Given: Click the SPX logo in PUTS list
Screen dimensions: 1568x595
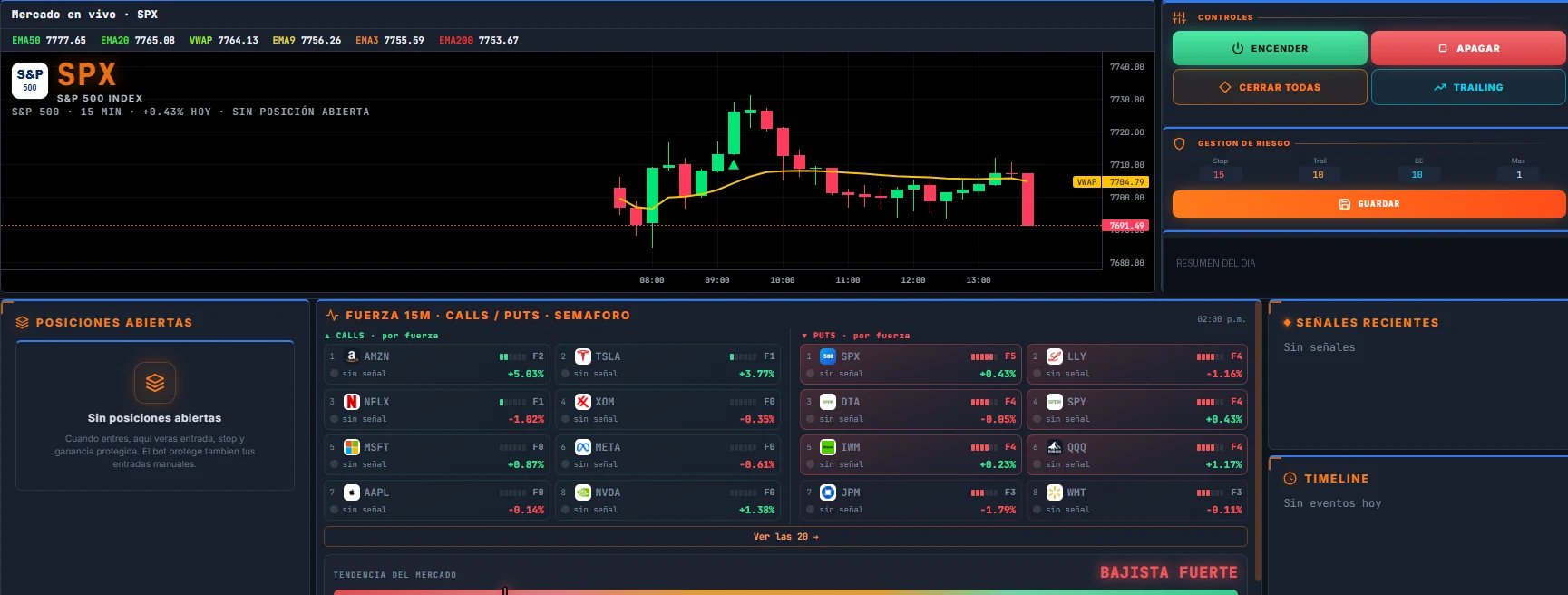Looking at the screenshot, I should click(828, 356).
